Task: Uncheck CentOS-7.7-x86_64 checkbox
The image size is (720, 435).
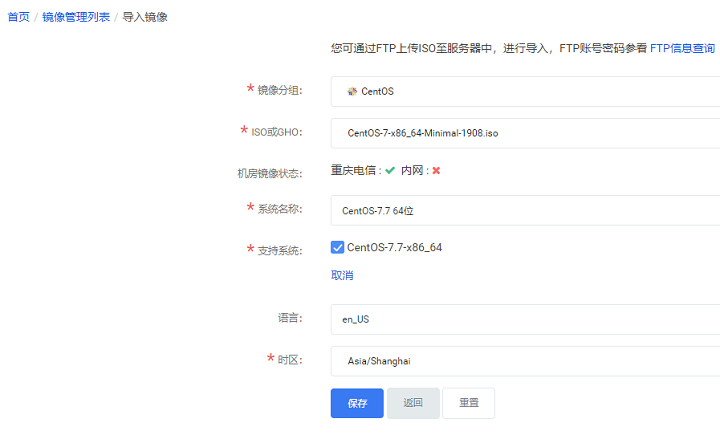Action: click(x=338, y=248)
